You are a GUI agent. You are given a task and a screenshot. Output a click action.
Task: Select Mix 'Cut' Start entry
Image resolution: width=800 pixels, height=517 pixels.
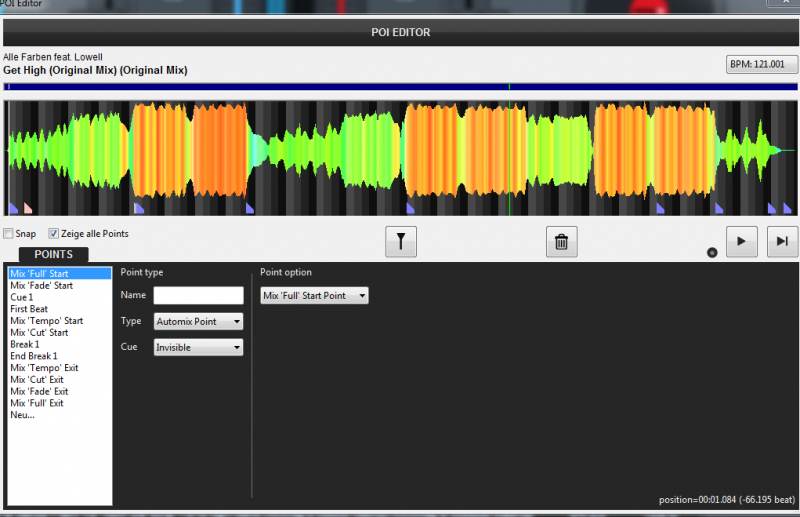(x=60, y=332)
